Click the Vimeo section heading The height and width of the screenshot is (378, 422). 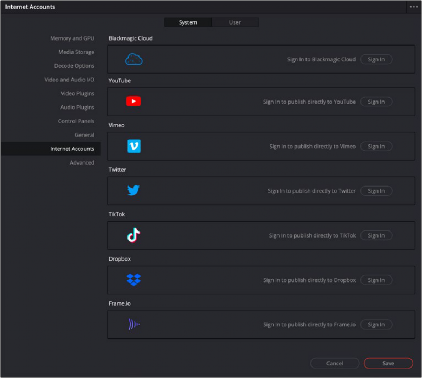[116, 125]
